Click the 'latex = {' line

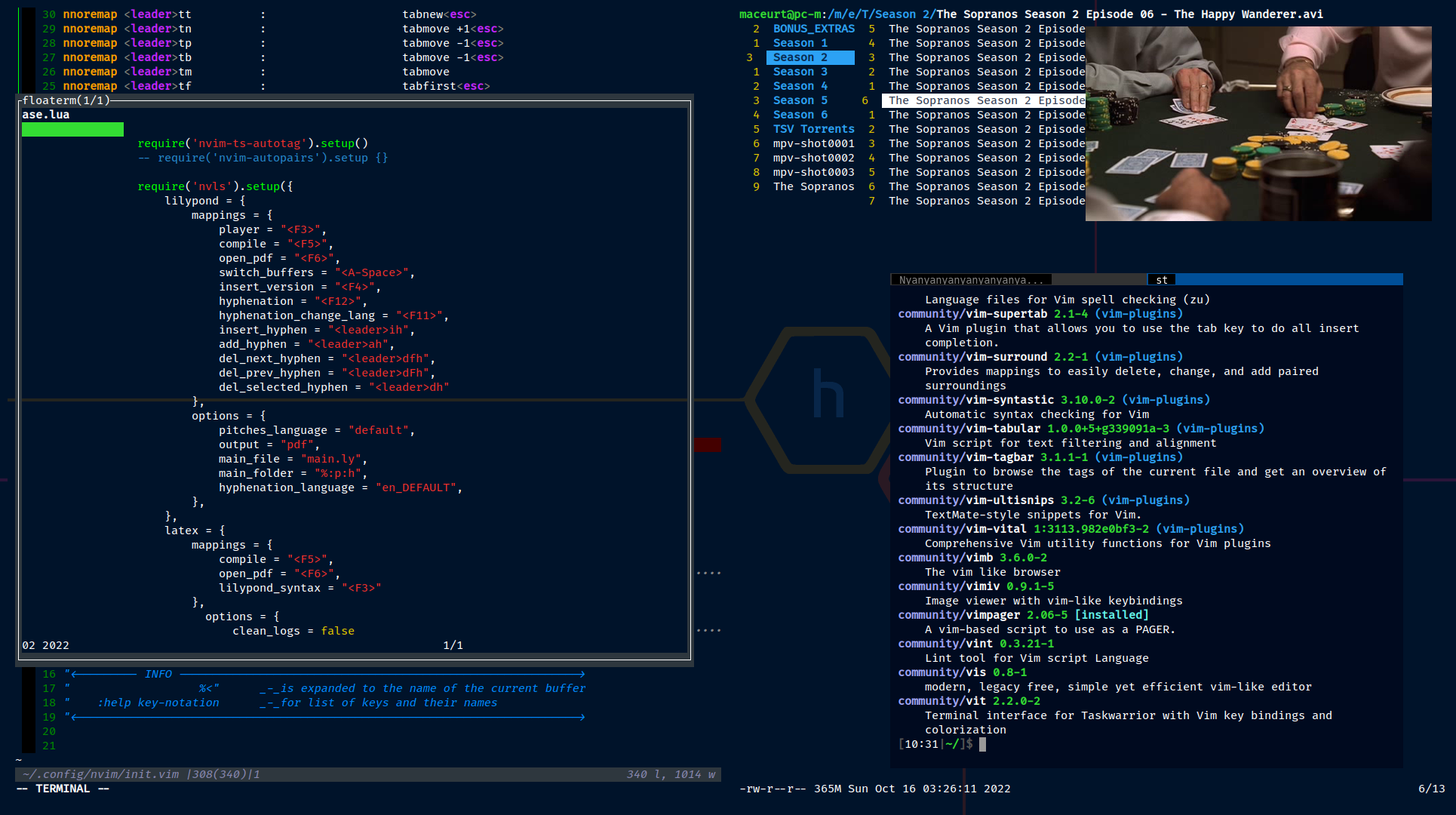point(195,531)
